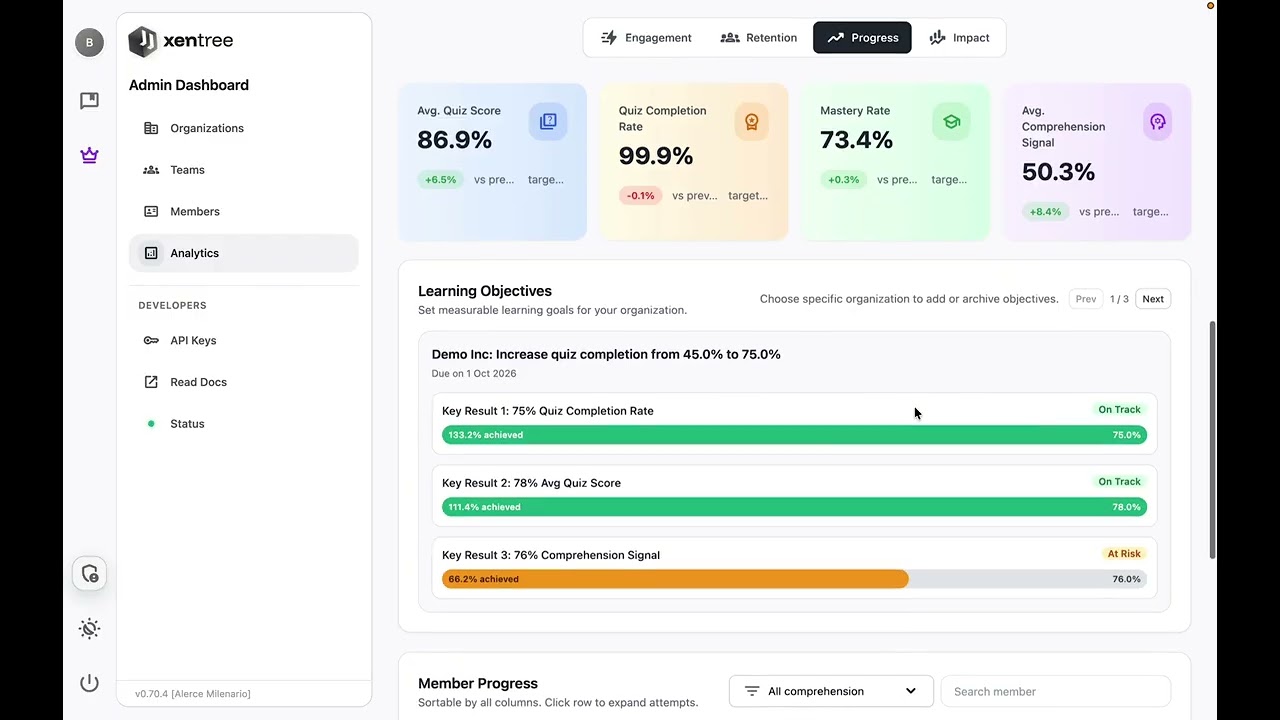Viewport: 1280px width, 720px height.
Task: Go to Members page
Action: [x=243, y=212]
